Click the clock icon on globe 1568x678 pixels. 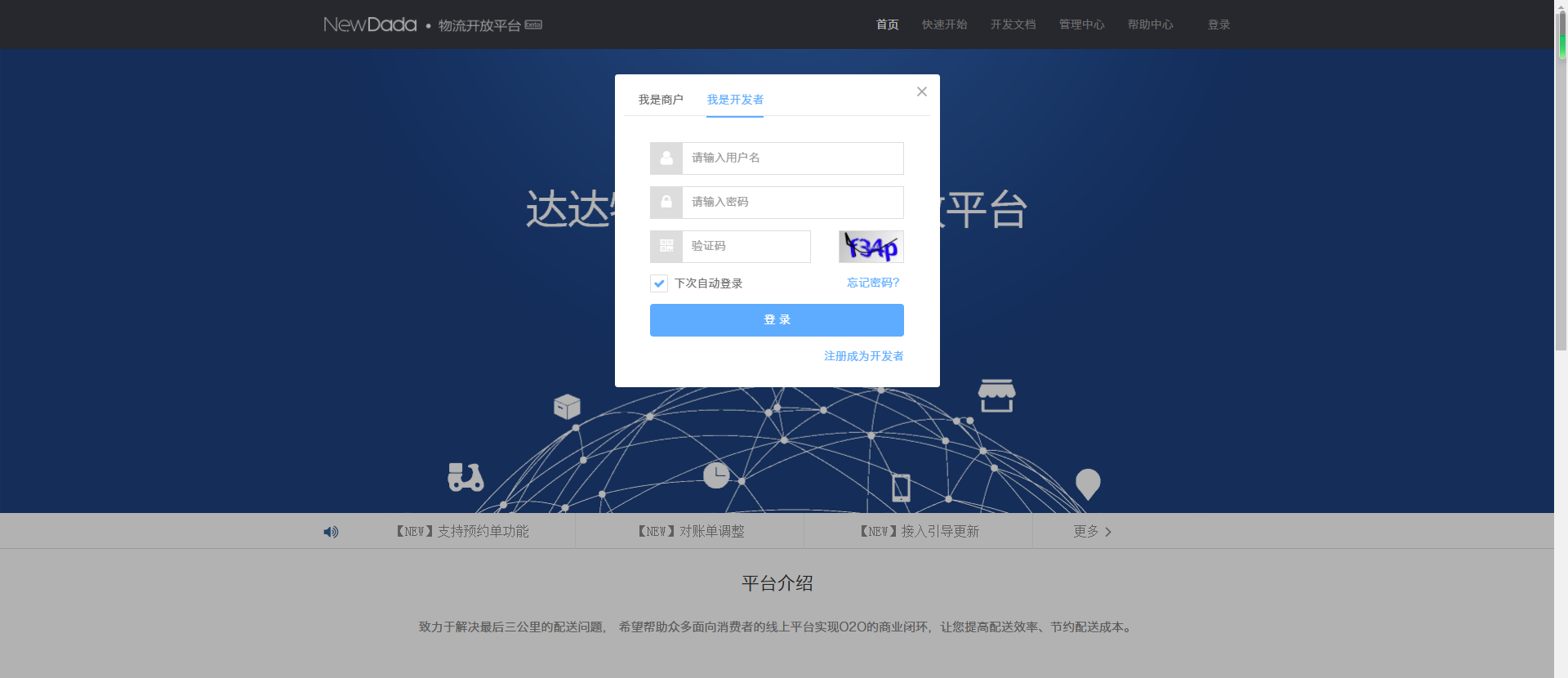(x=716, y=475)
